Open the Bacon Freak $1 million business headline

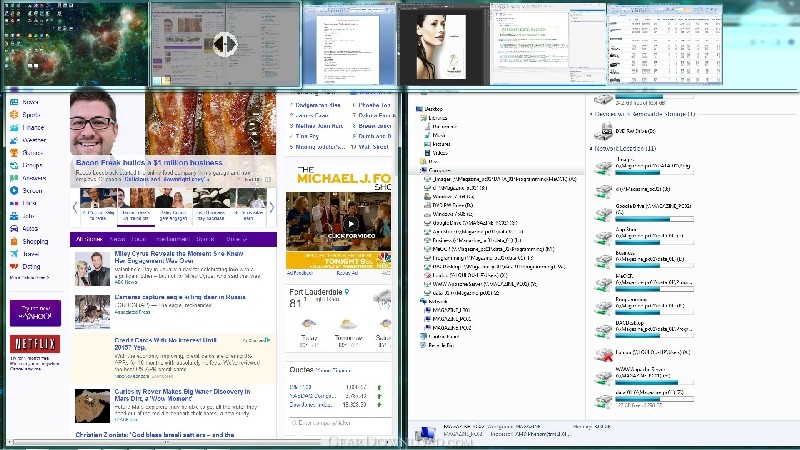click(149, 163)
